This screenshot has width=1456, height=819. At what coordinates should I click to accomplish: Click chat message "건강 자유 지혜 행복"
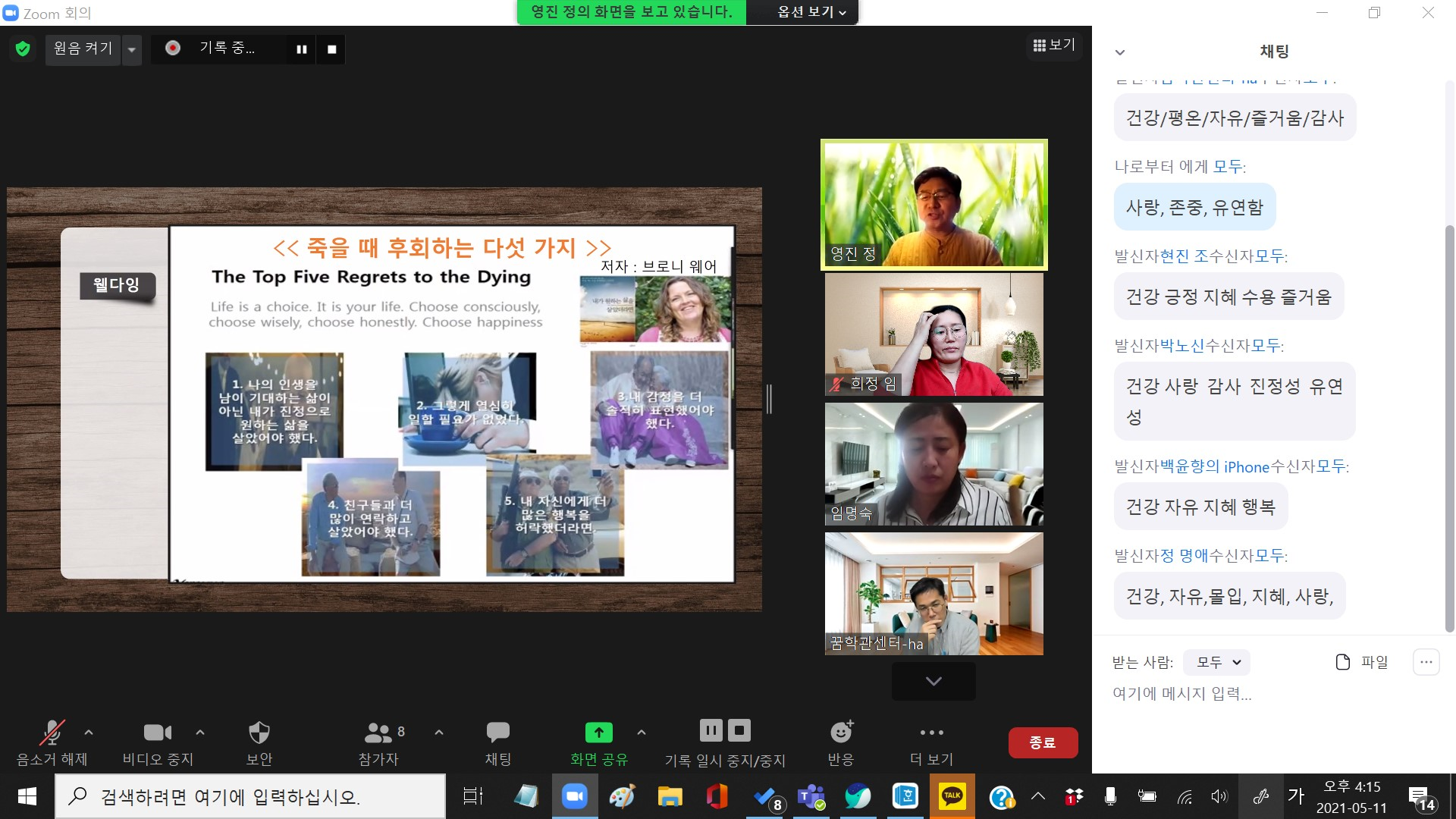pyautogui.click(x=1200, y=507)
